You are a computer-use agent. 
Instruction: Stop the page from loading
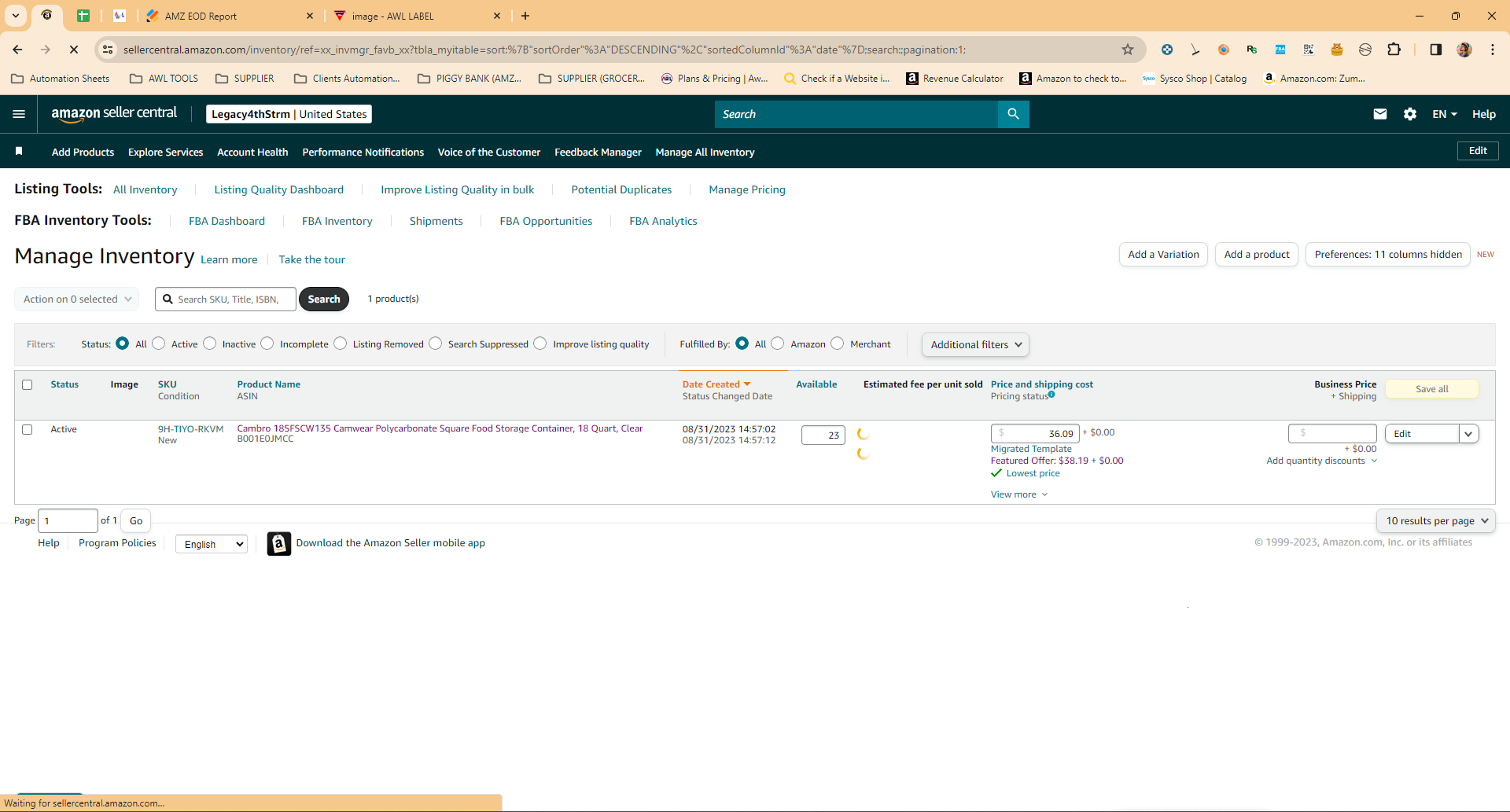click(73, 50)
